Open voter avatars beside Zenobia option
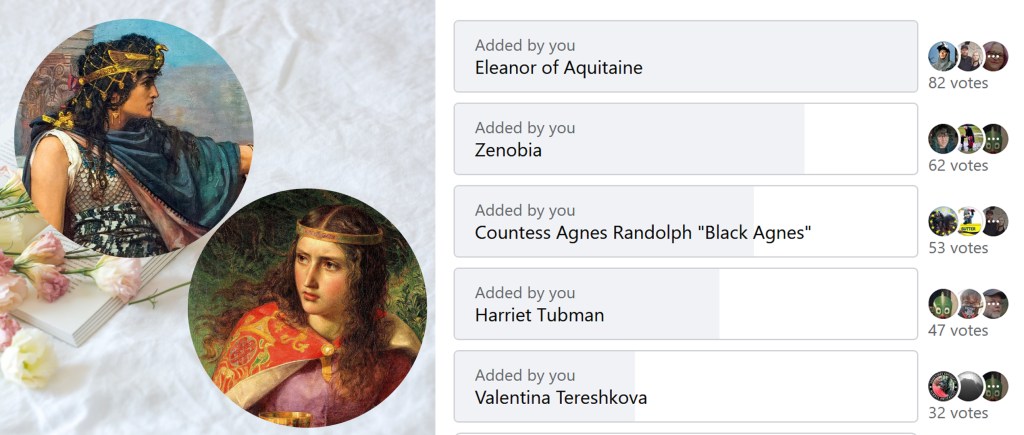 (968, 138)
